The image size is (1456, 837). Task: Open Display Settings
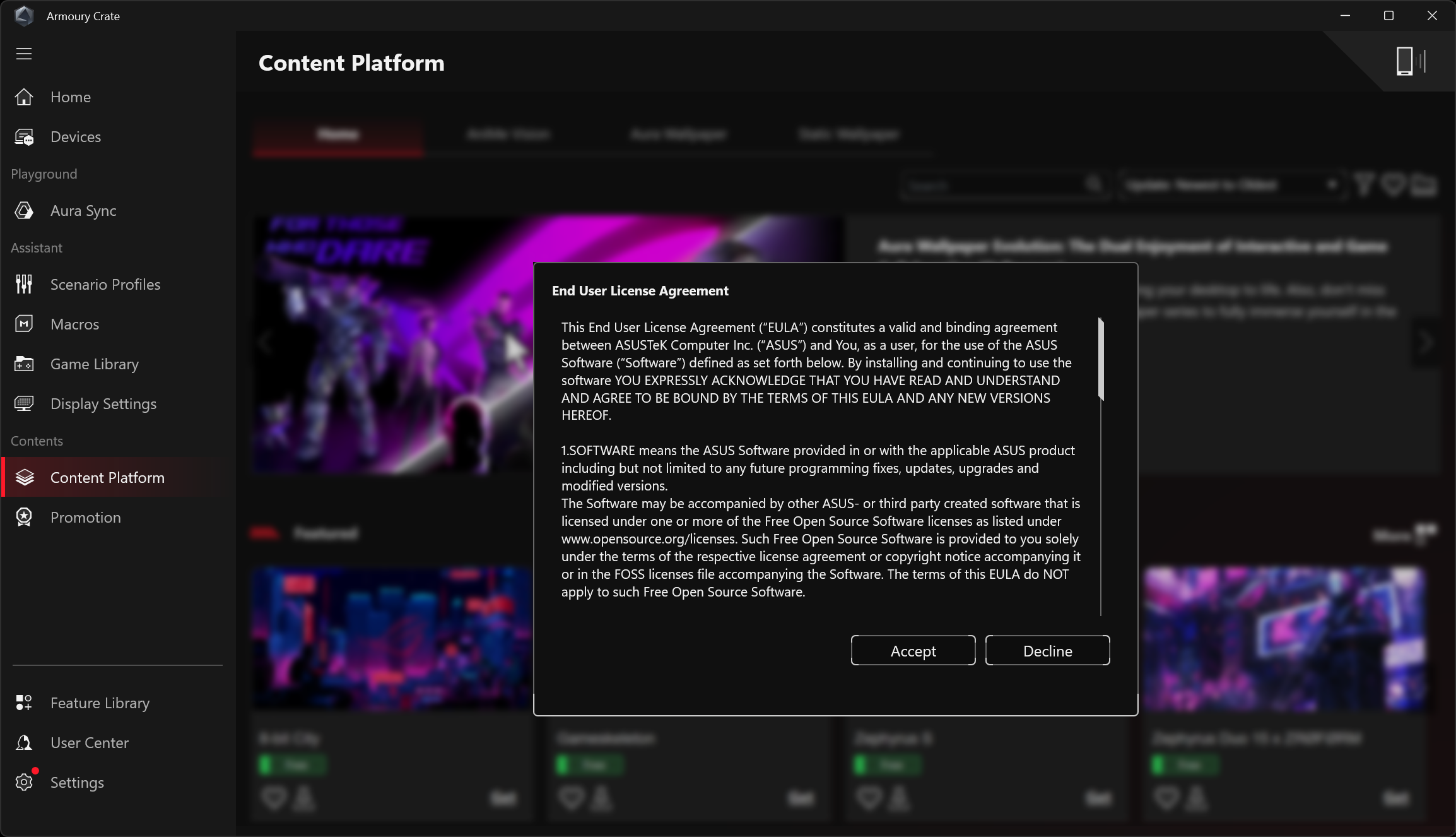point(103,404)
